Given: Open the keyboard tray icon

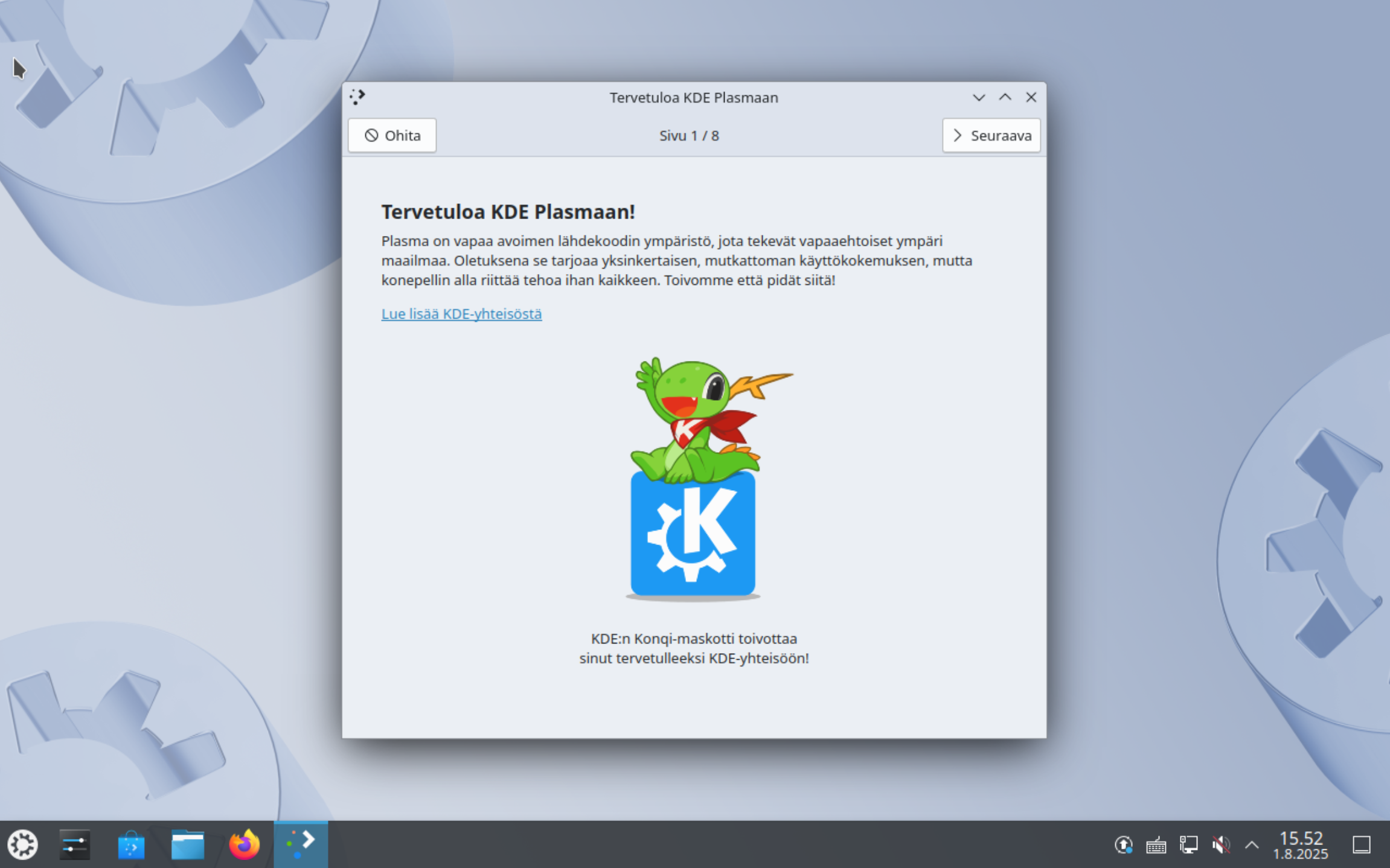Looking at the screenshot, I should 1156,845.
